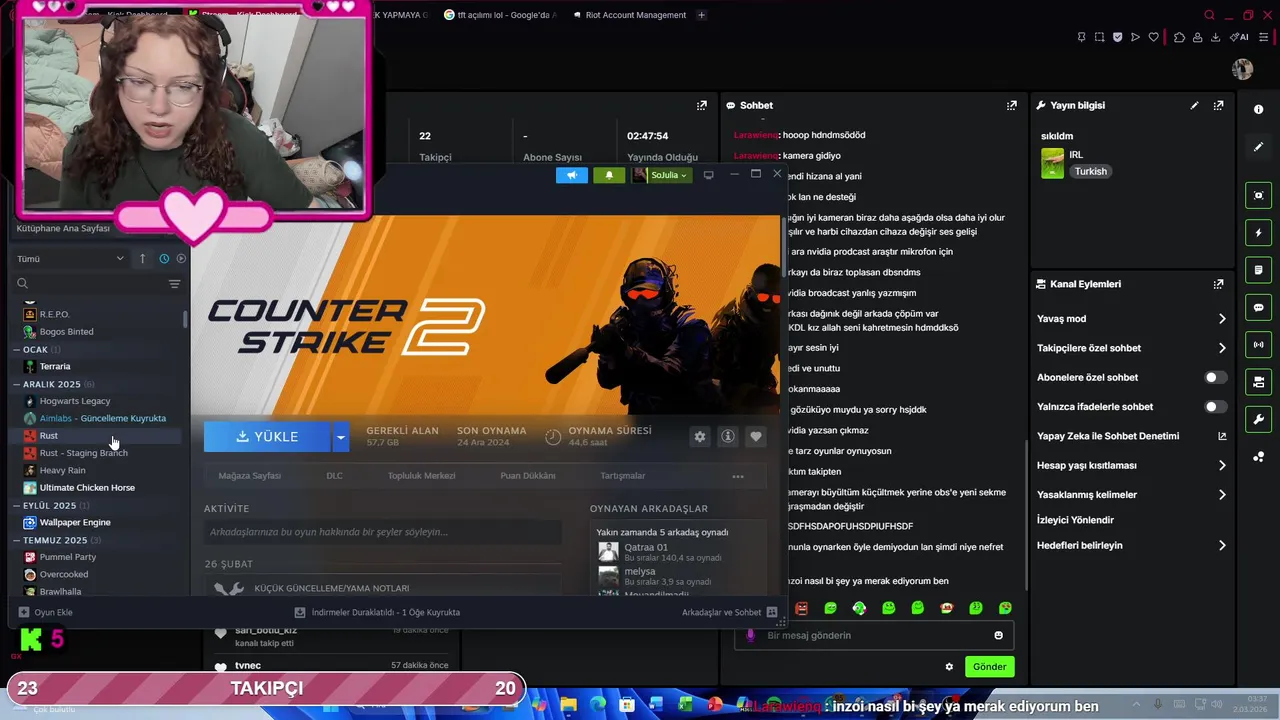Expand Yavaş mod option

1222,319
